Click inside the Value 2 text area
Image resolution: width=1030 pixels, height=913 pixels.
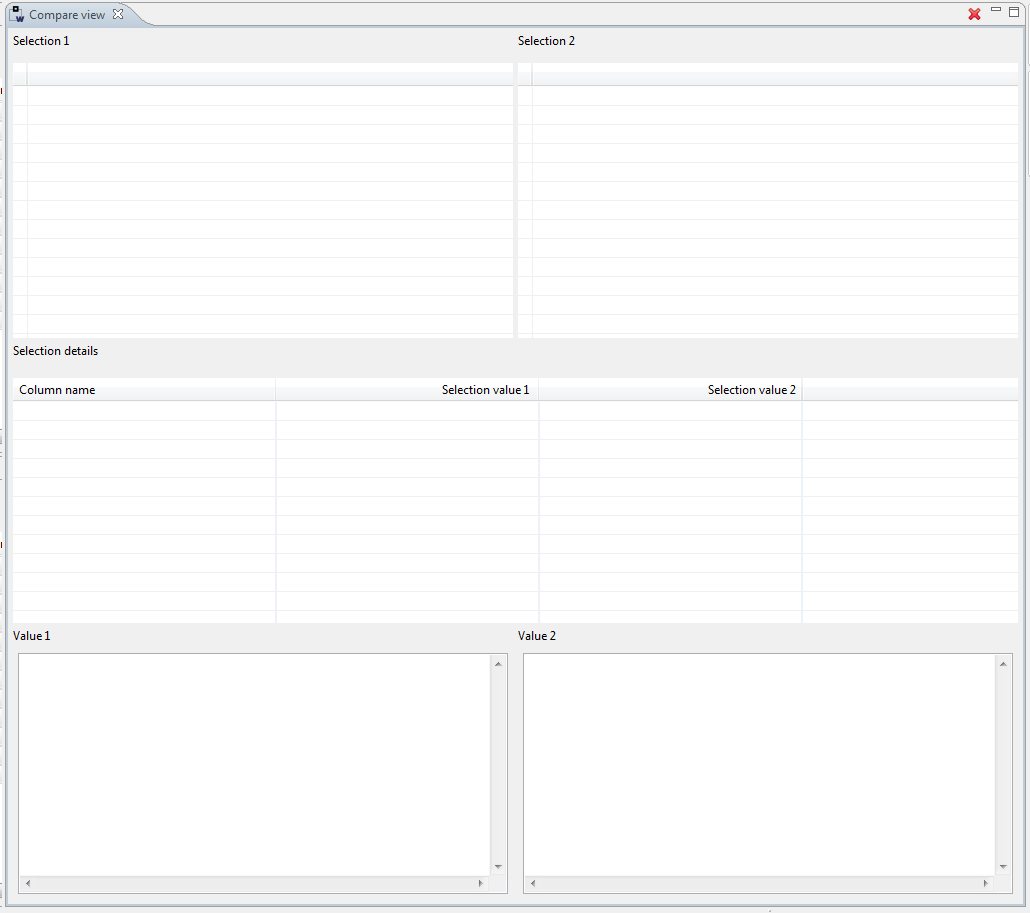(760, 765)
